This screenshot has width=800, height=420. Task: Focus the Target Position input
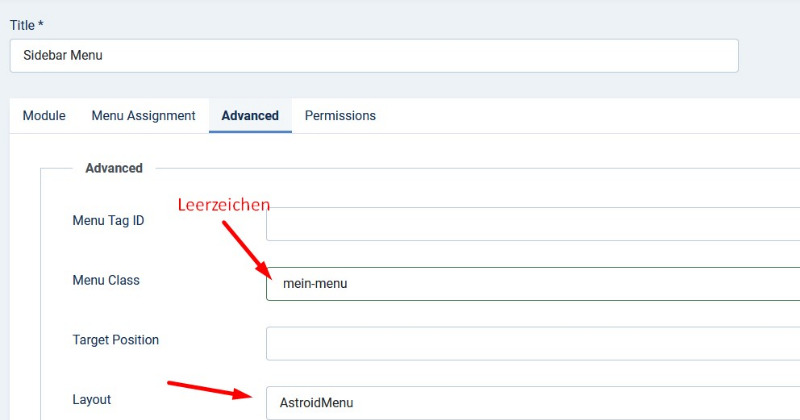tap(532, 343)
